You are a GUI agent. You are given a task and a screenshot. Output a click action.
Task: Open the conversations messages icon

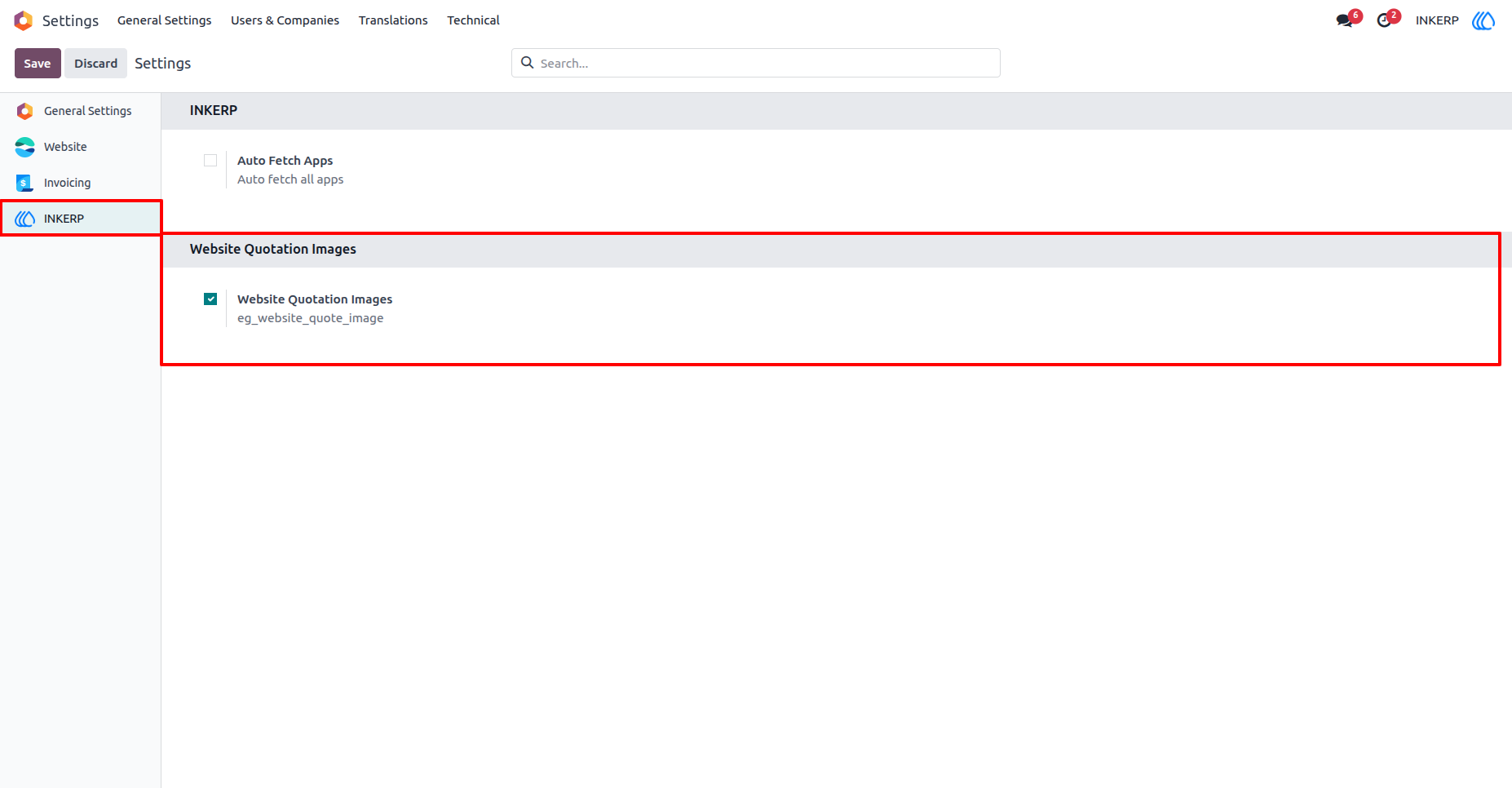click(1344, 20)
